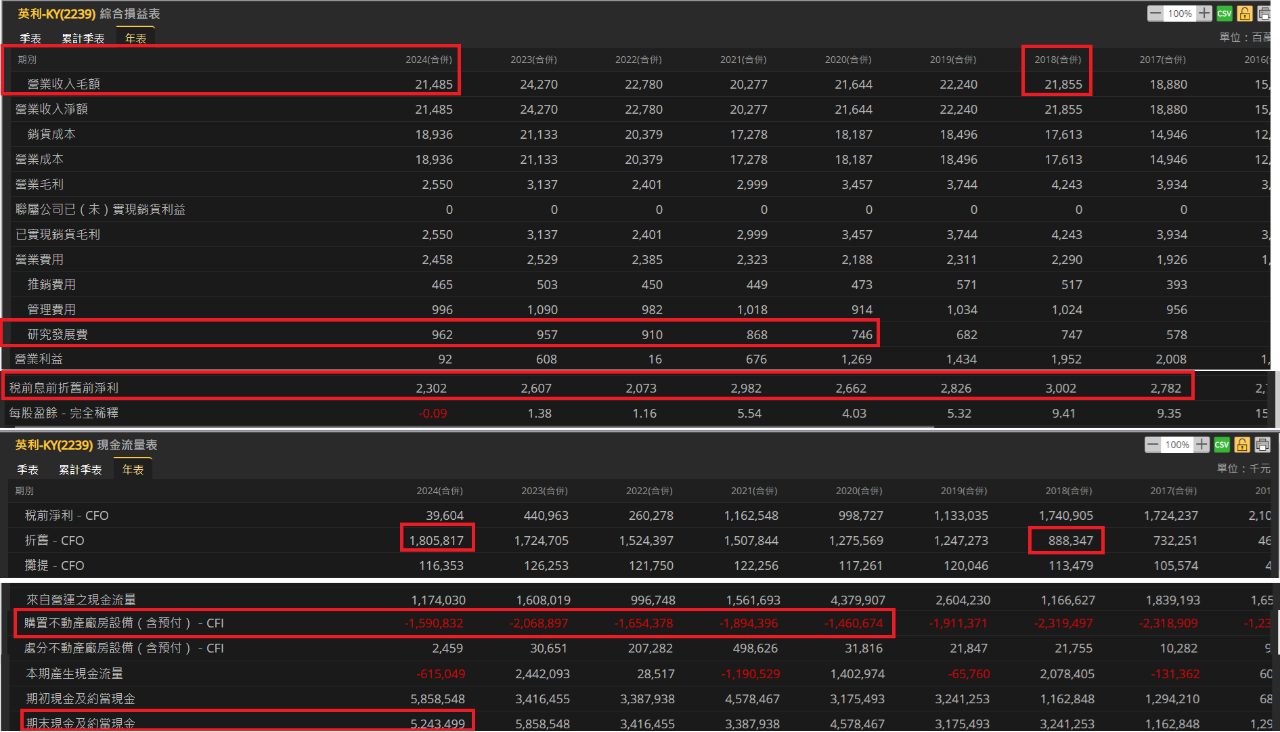Click the 營業收入淨額 row label
Screen dimensions: 1280x732
click(52, 109)
